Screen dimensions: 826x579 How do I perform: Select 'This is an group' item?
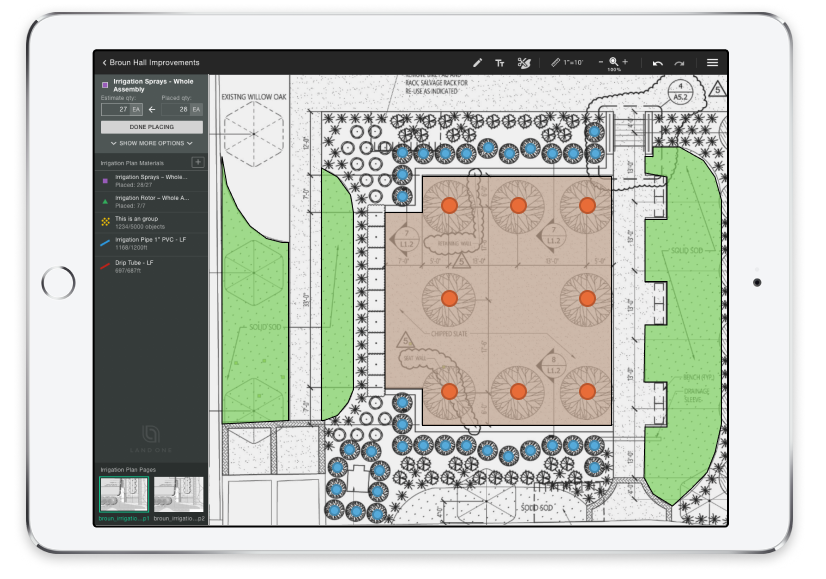click(x=151, y=222)
